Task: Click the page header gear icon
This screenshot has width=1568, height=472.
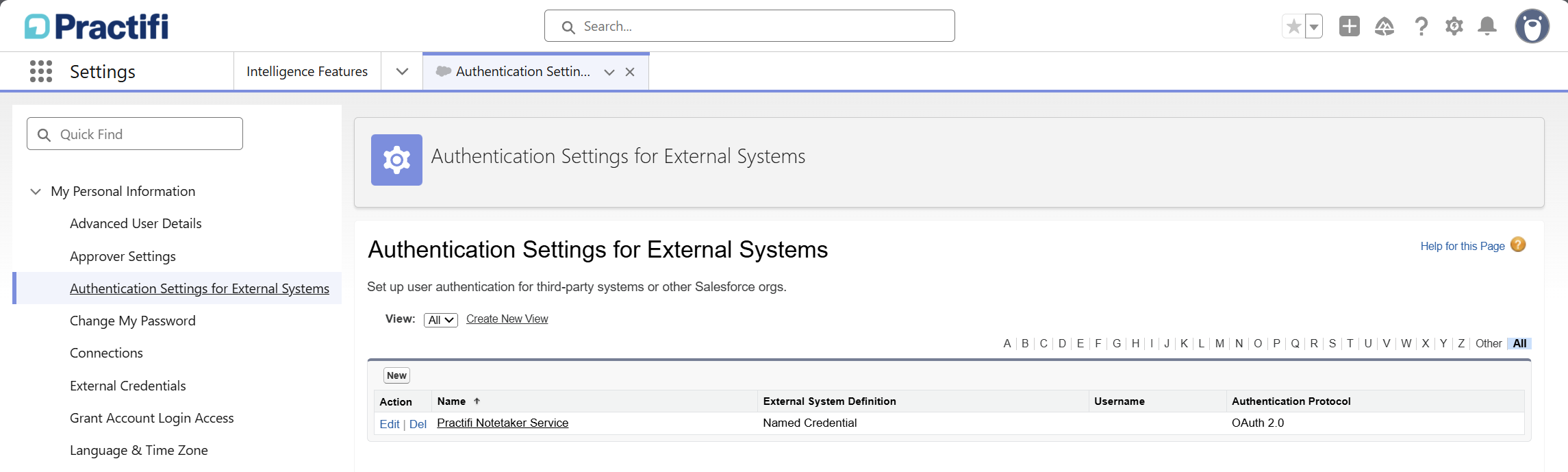Action: (x=396, y=160)
